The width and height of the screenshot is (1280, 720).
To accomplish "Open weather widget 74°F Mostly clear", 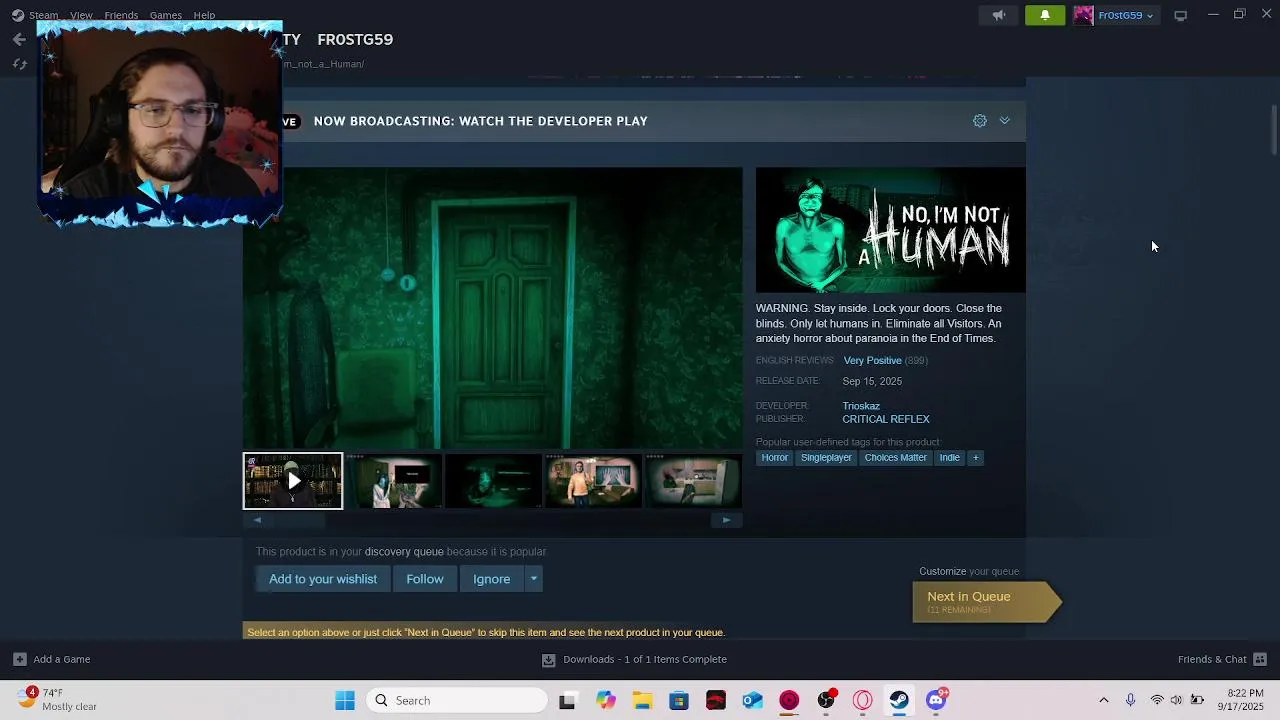I will pos(60,700).
